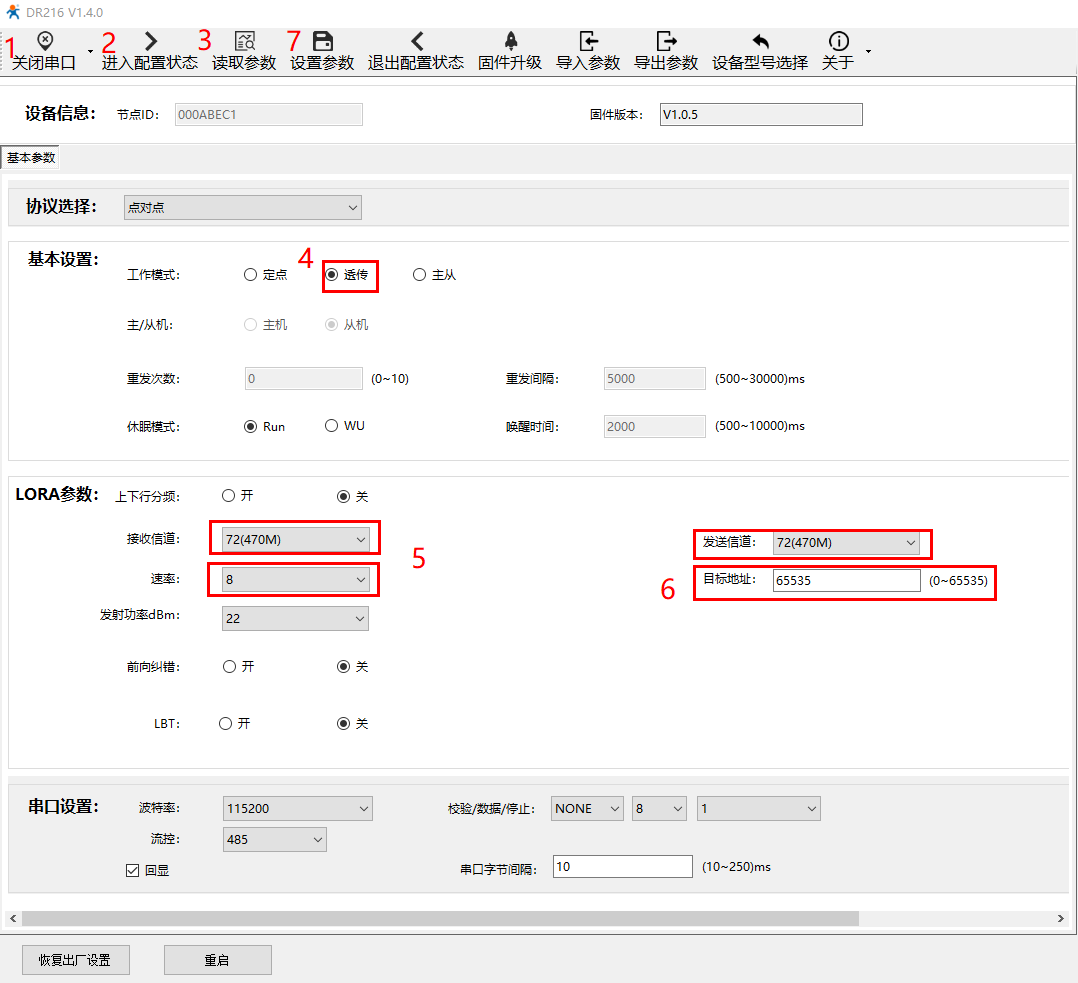Open the 协议选择 protocol dropdown

pos(242,207)
